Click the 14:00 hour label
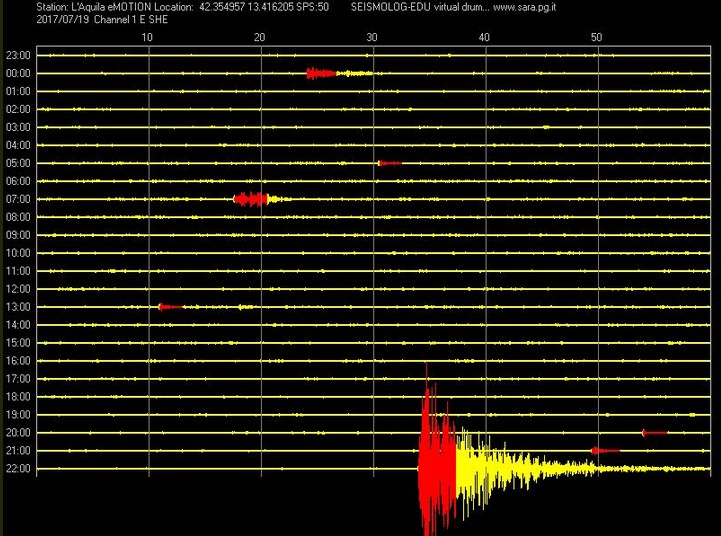 [x=18, y=325]
